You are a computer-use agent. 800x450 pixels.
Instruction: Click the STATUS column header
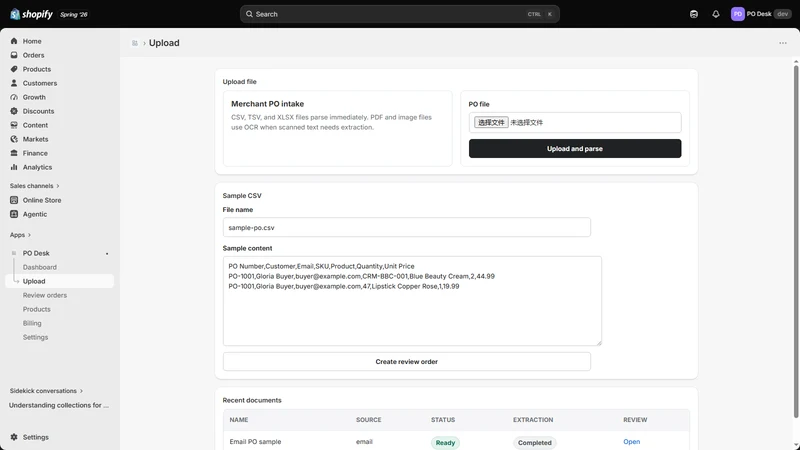click(443, 420)
